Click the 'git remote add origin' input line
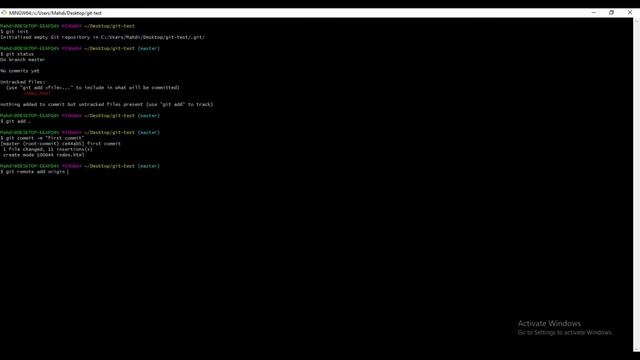 [x=34, y=172]
